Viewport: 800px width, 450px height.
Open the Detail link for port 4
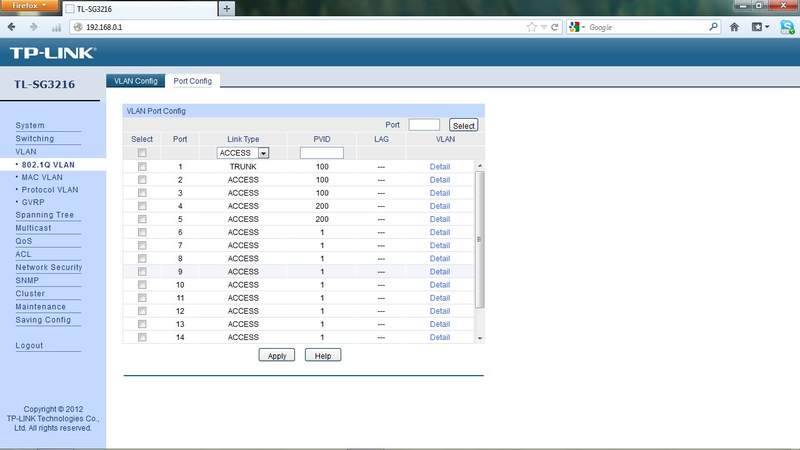click(440, 206)
